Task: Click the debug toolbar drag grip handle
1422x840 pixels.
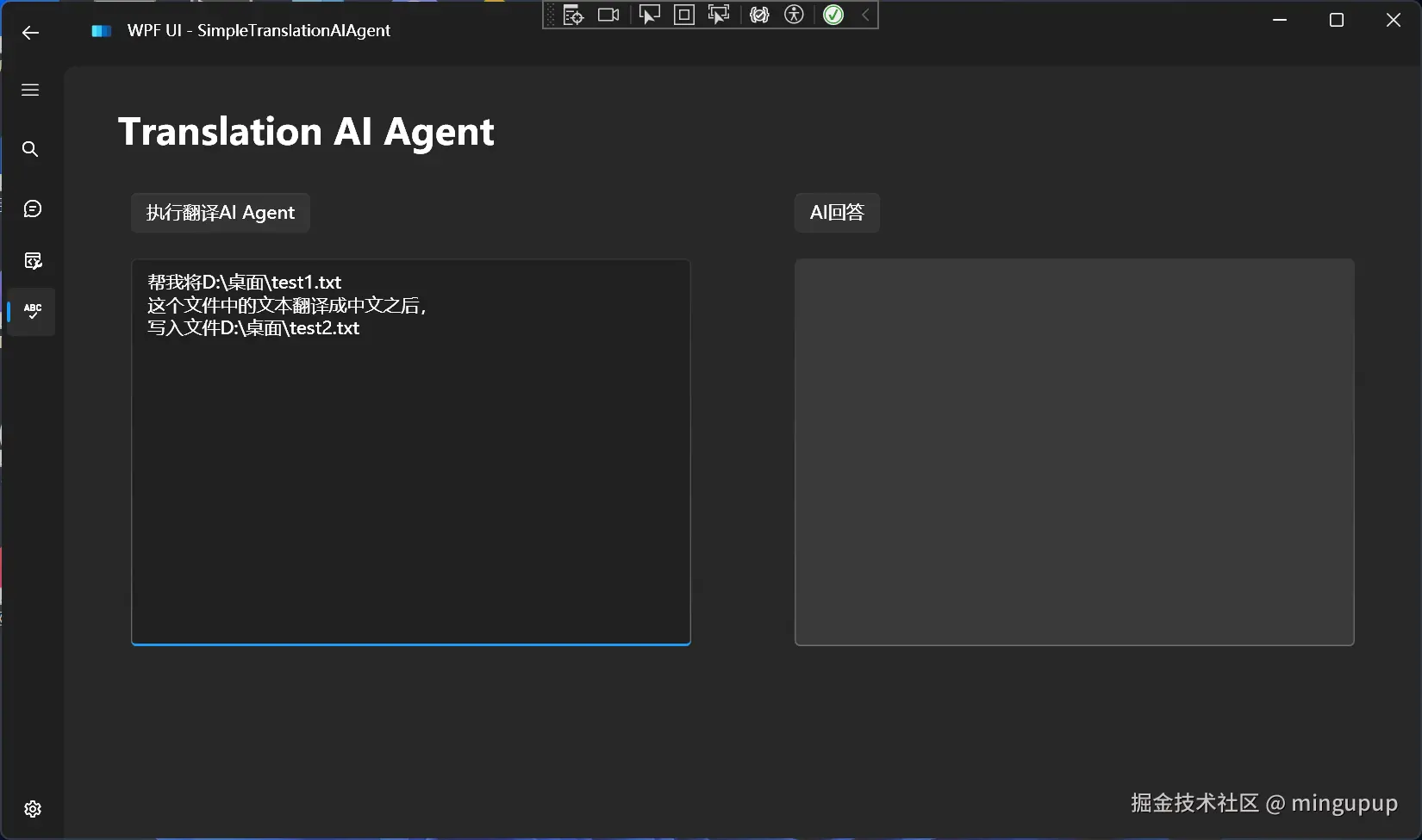Action: [x=551, y=15]
